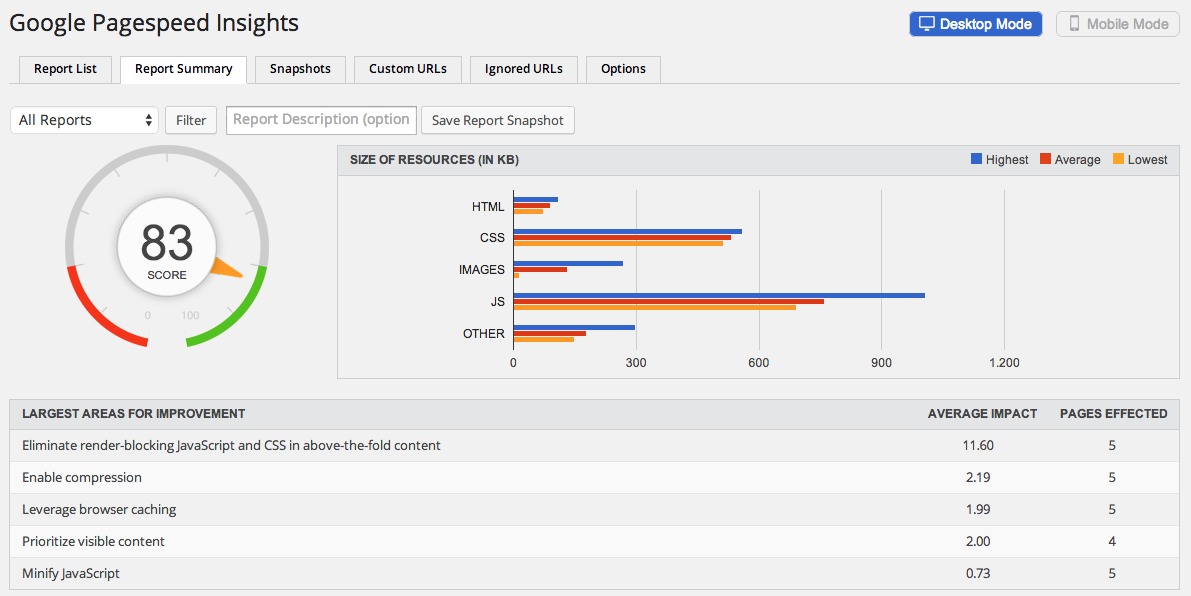Expand the All Reports dropdown
Viewport: 1191px width, 596px height.
(x=84, y=120)
